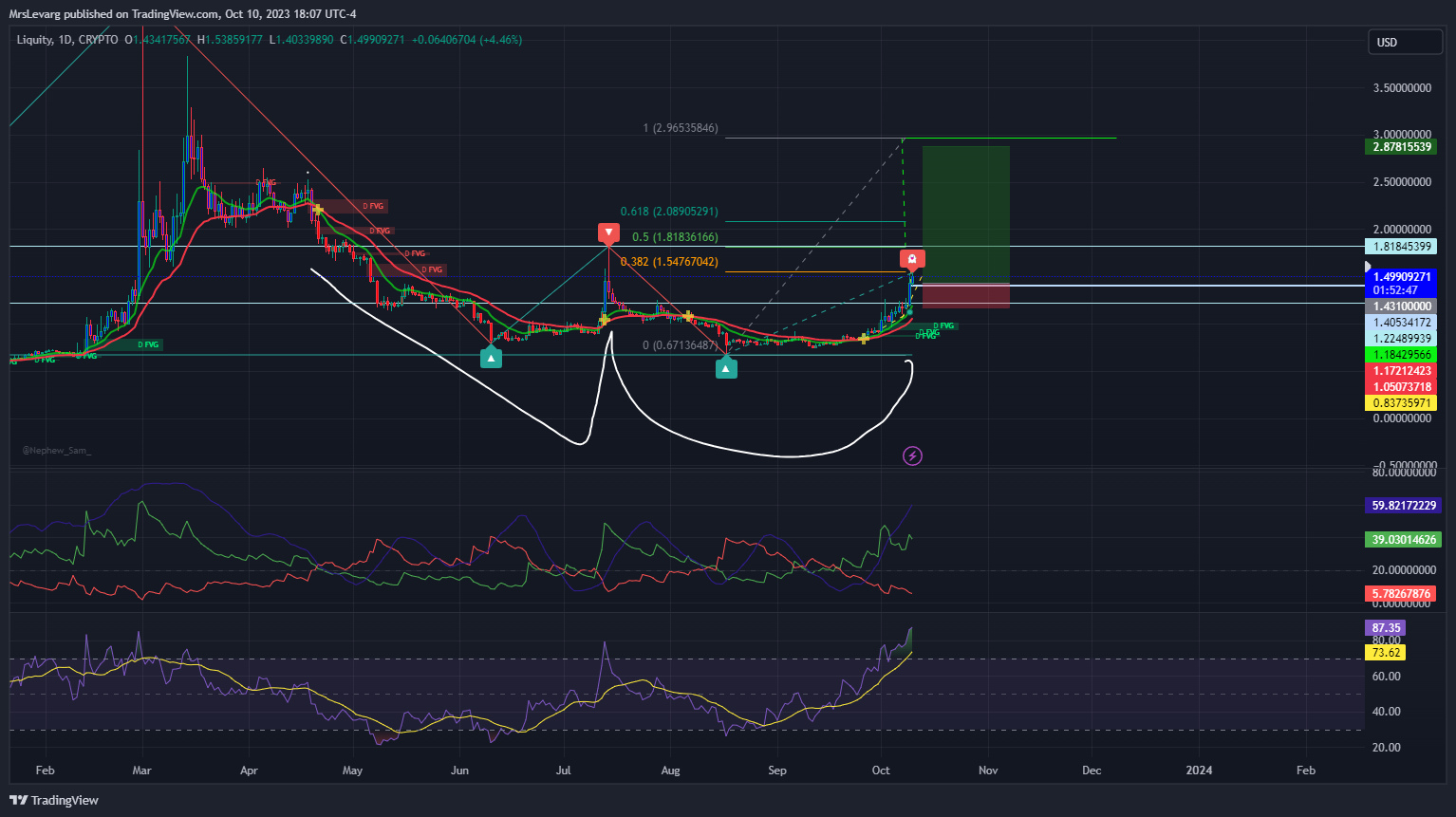Click the RSI 87.35 value label
1456x817 pixels.
pos(1385,628)
